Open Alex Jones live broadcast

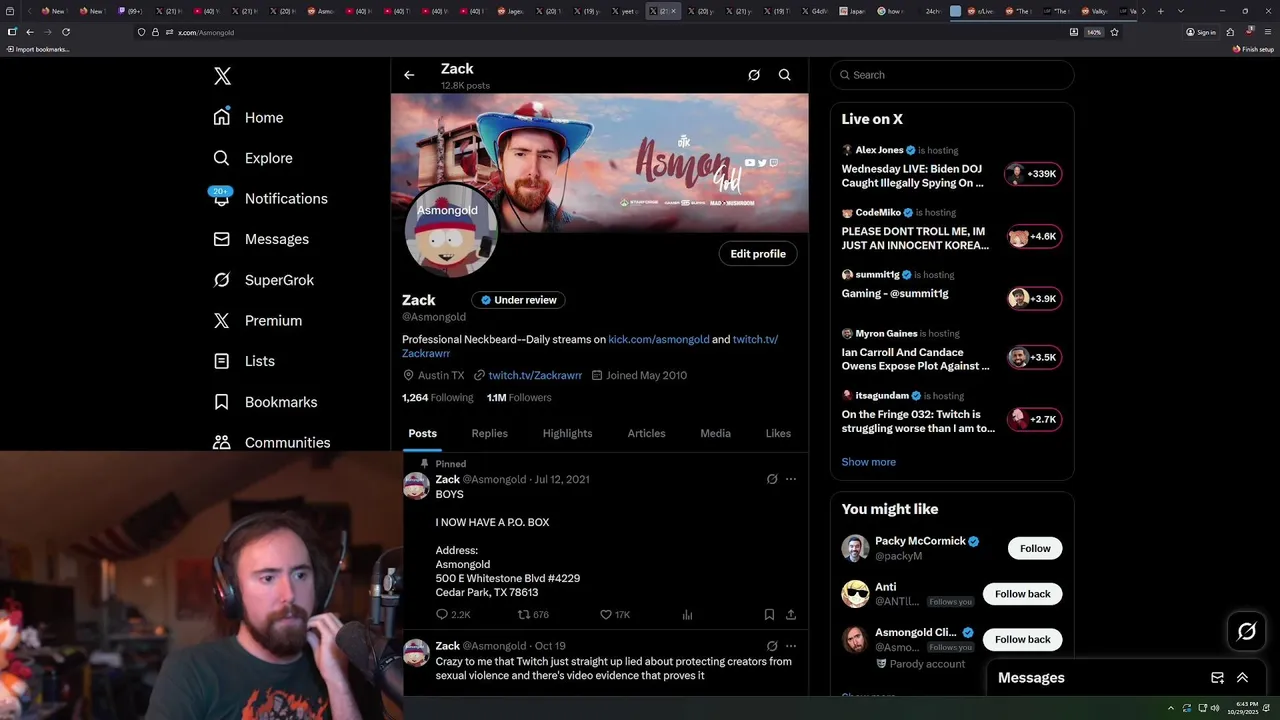tap(952, 170)
